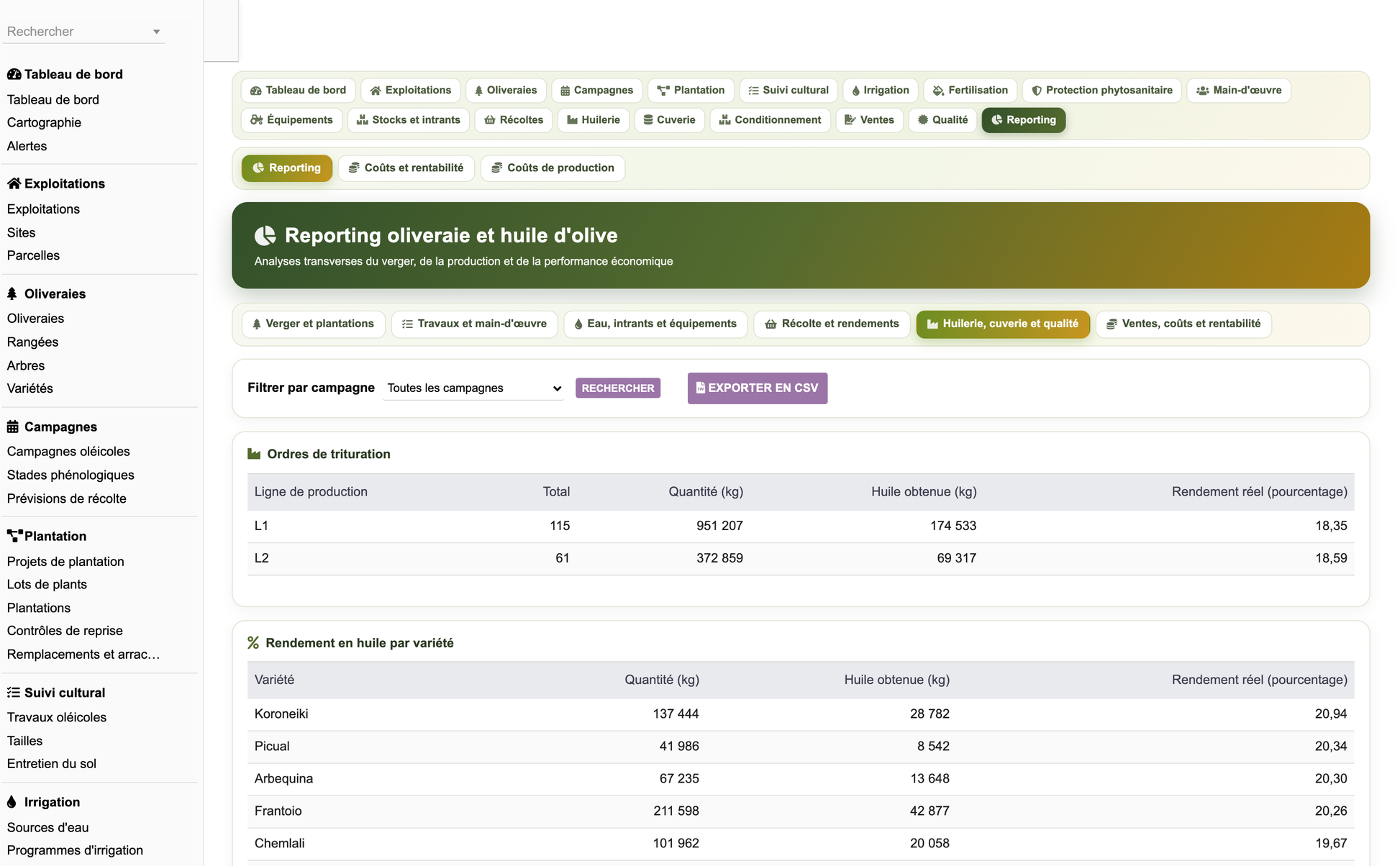Click the factory icon next to Ordres de trituration

click(254, 454)
